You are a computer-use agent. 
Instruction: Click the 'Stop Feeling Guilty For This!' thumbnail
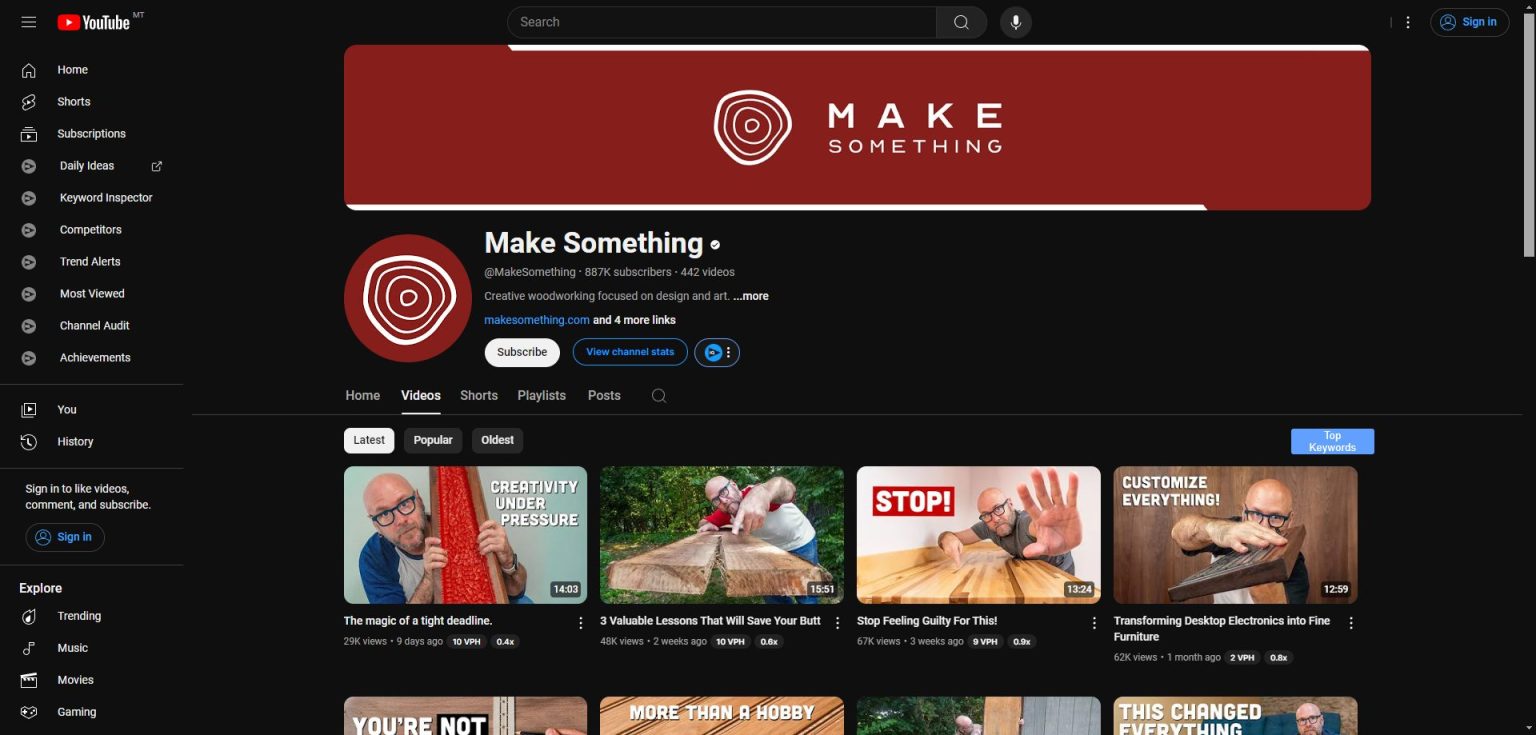(x=977, y=534)
